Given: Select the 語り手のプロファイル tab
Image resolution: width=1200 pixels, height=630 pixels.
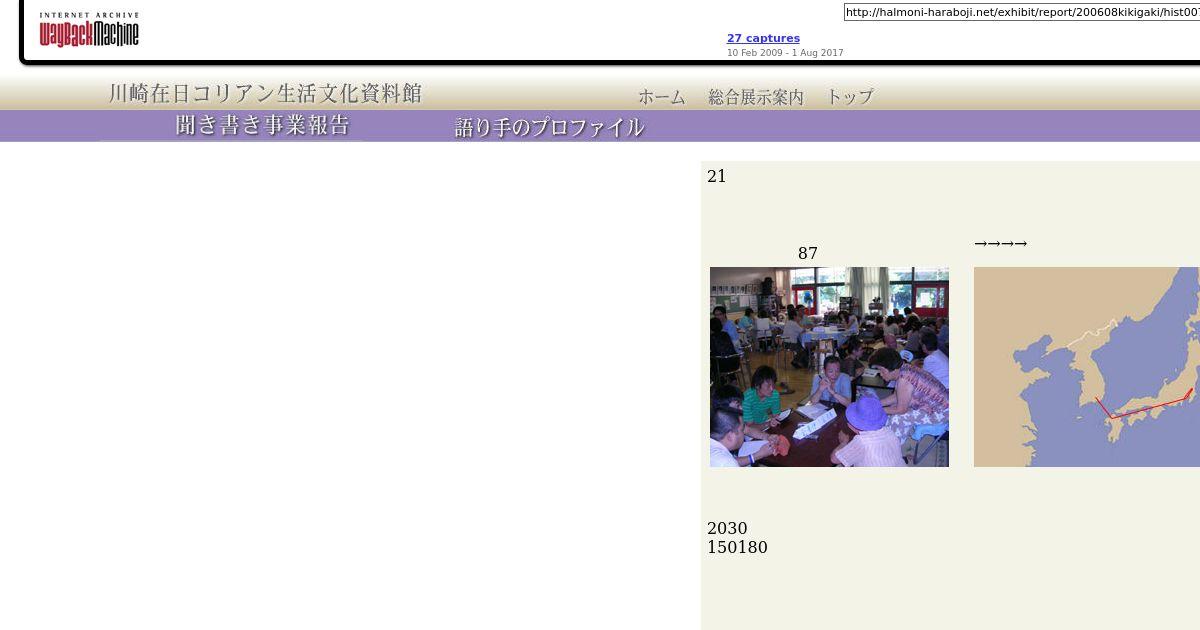Looking at the screenshot, I should 550,127.
